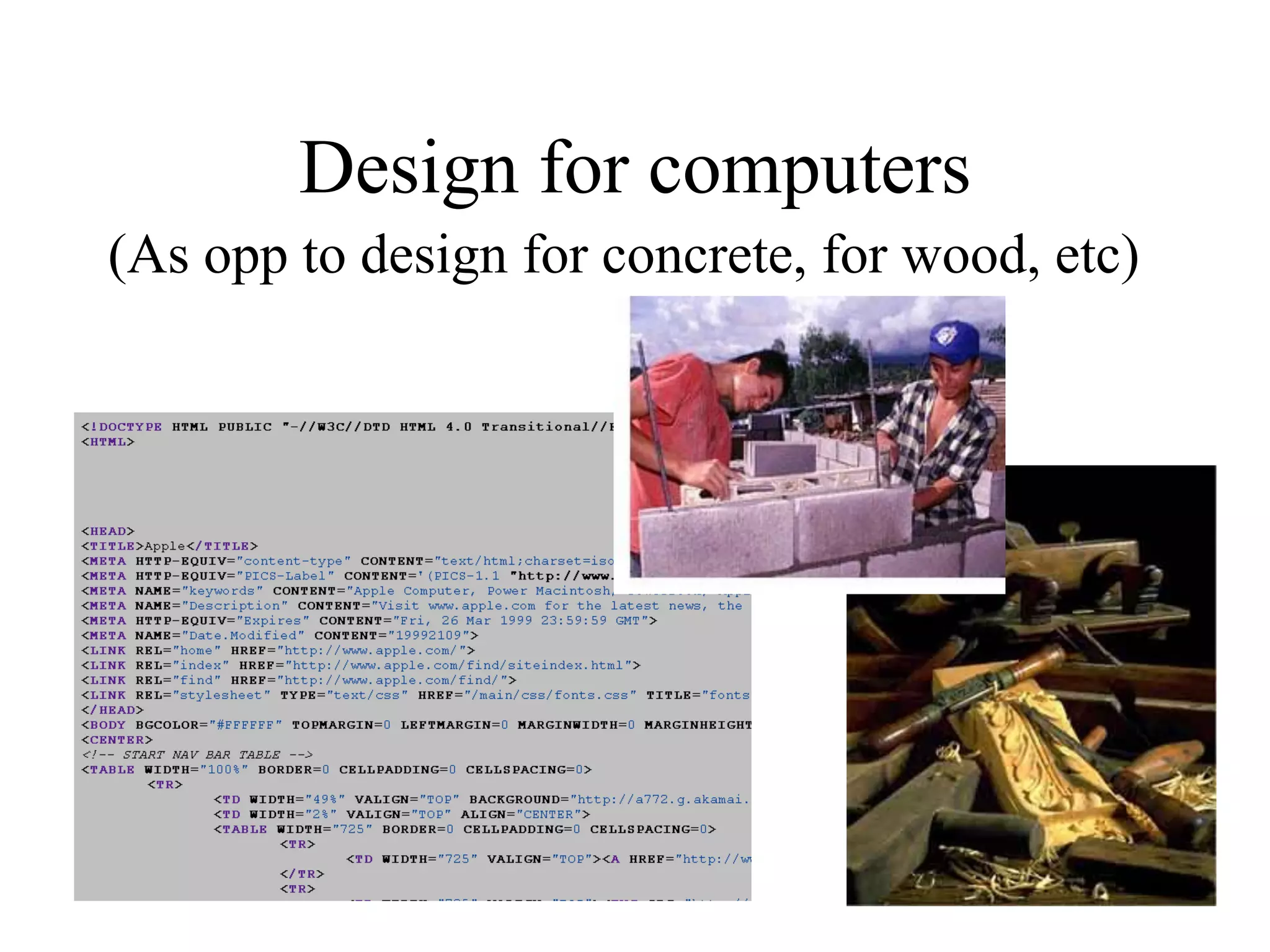Click the LINK REL="index" siteindex.html line
This screenshot has height=952, width=1270.
coord(361,665)
